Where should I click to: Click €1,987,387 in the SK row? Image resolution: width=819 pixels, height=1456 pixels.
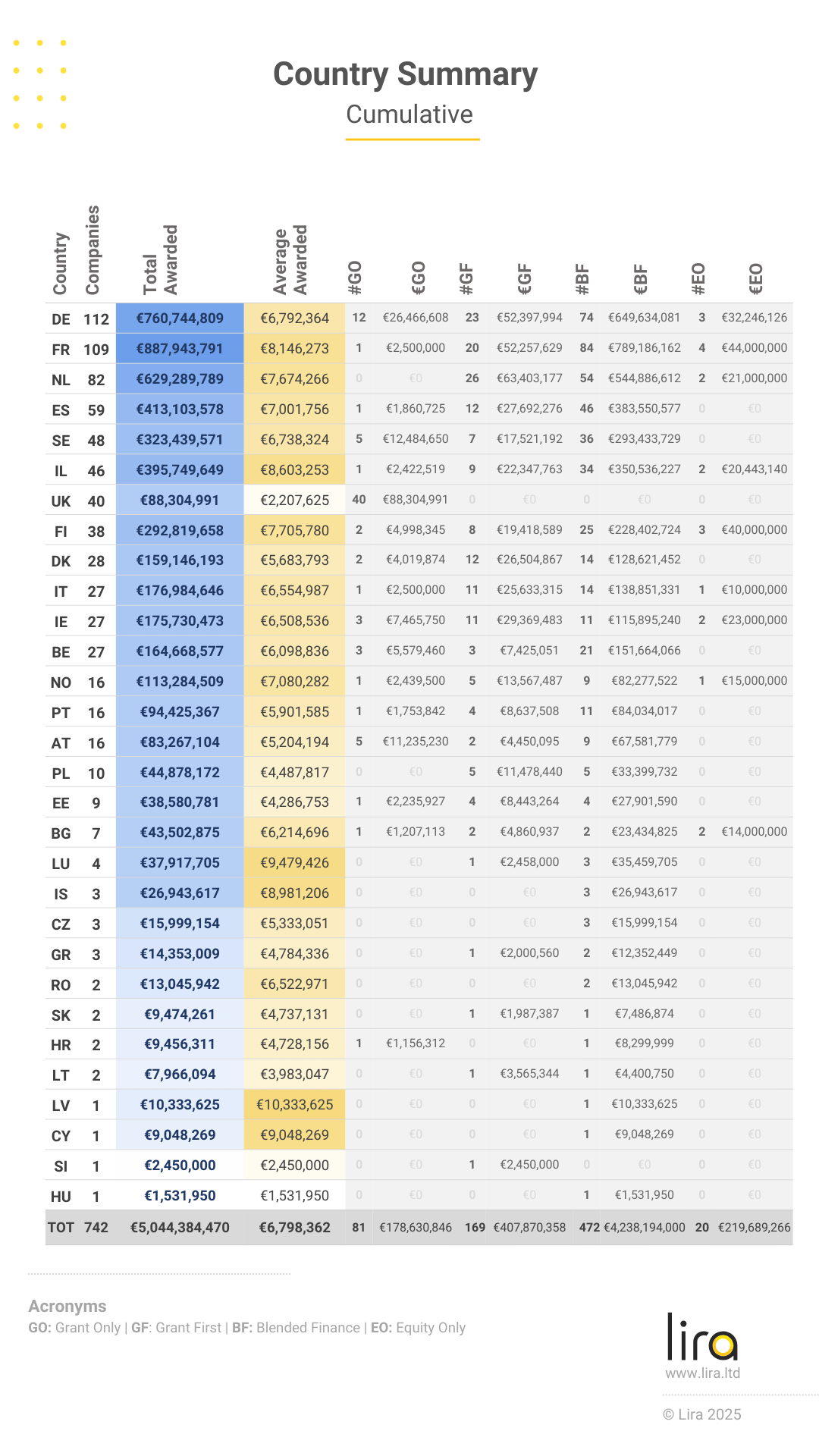coord(529,1014)
